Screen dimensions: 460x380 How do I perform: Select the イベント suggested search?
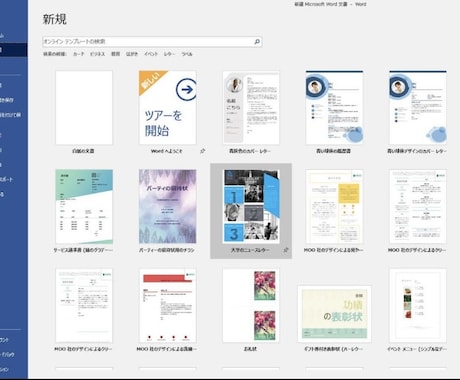pyautogui.click(x=151, y=54)
